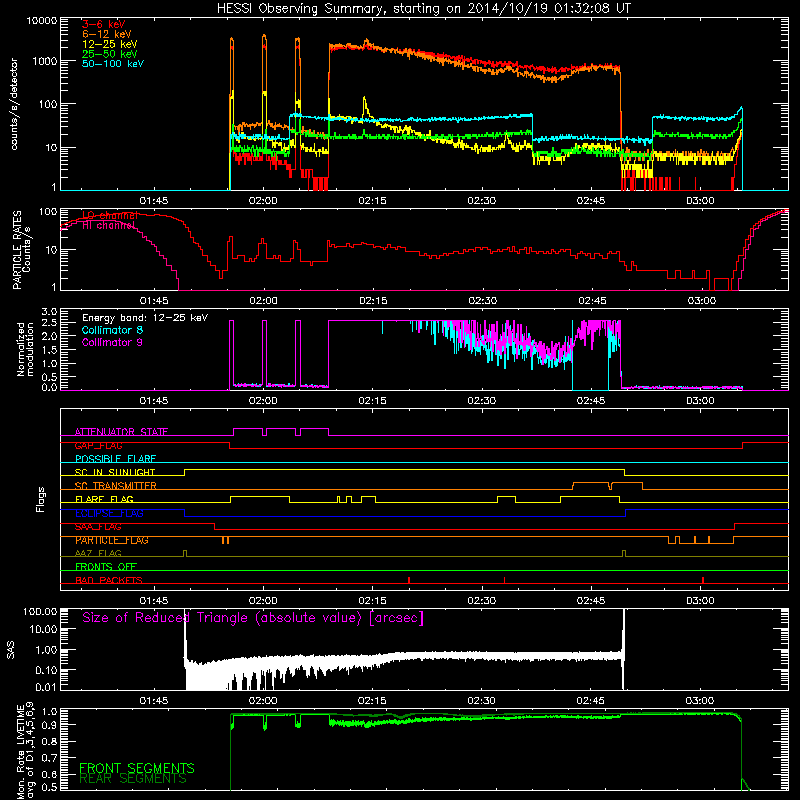Select the HI channel legend label
This screenshot has width=800, height=800.
point(109,226)
